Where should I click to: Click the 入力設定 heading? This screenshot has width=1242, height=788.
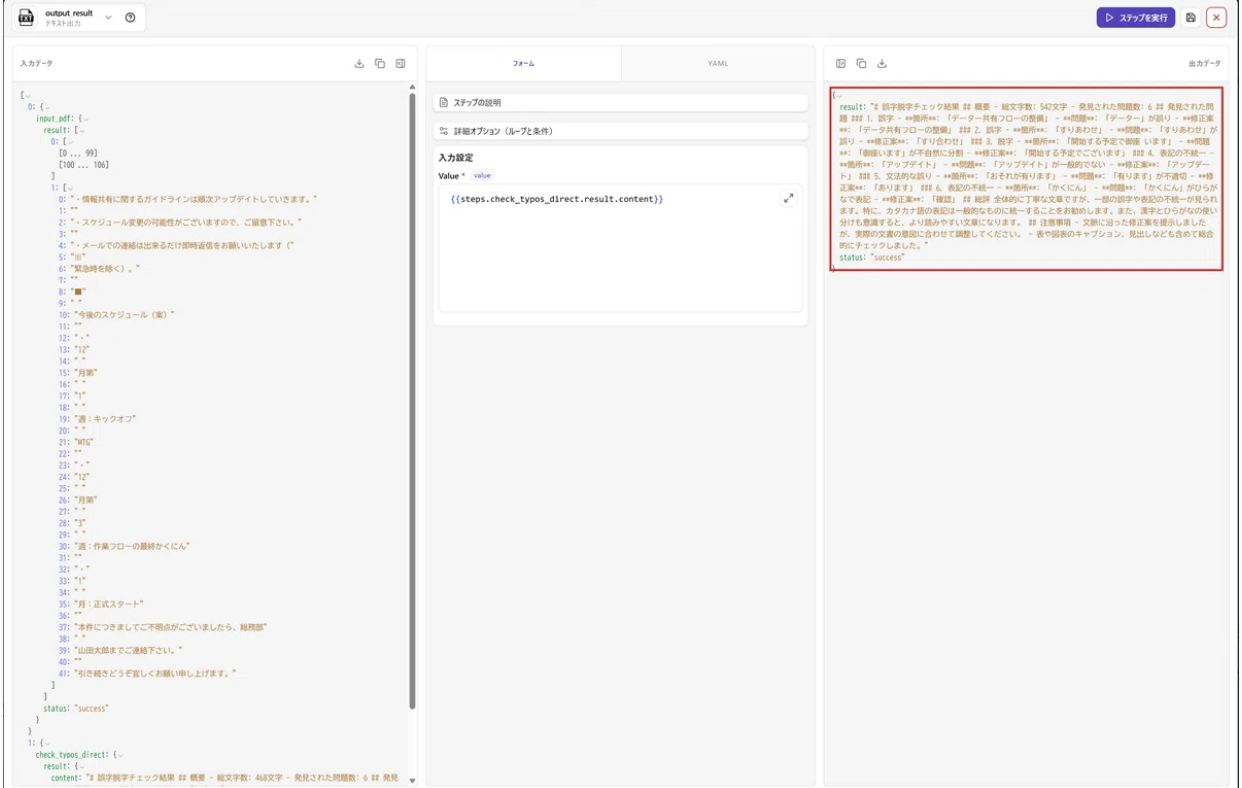456,157
